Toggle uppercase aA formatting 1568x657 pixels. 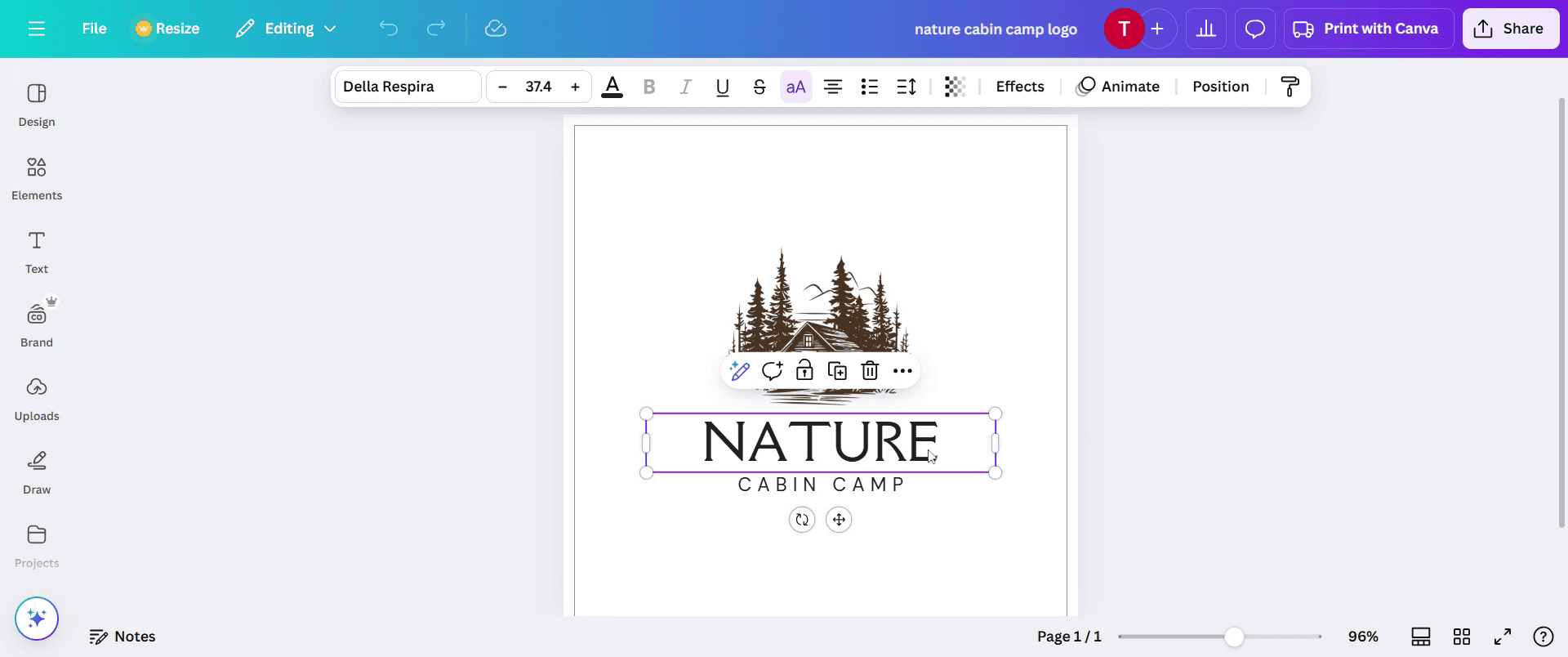(796, 87)
